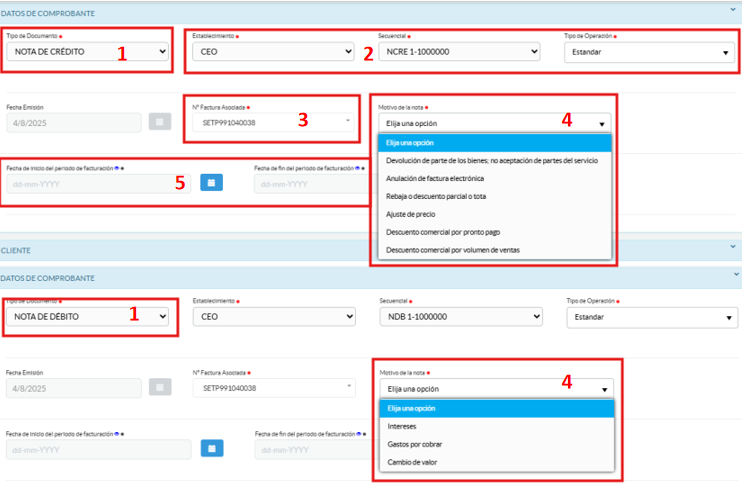Viewport: 745px width, 486px height.
Task: Open the NOTA DE DÉBITO document type dropdown
Action: coord(88,316)
